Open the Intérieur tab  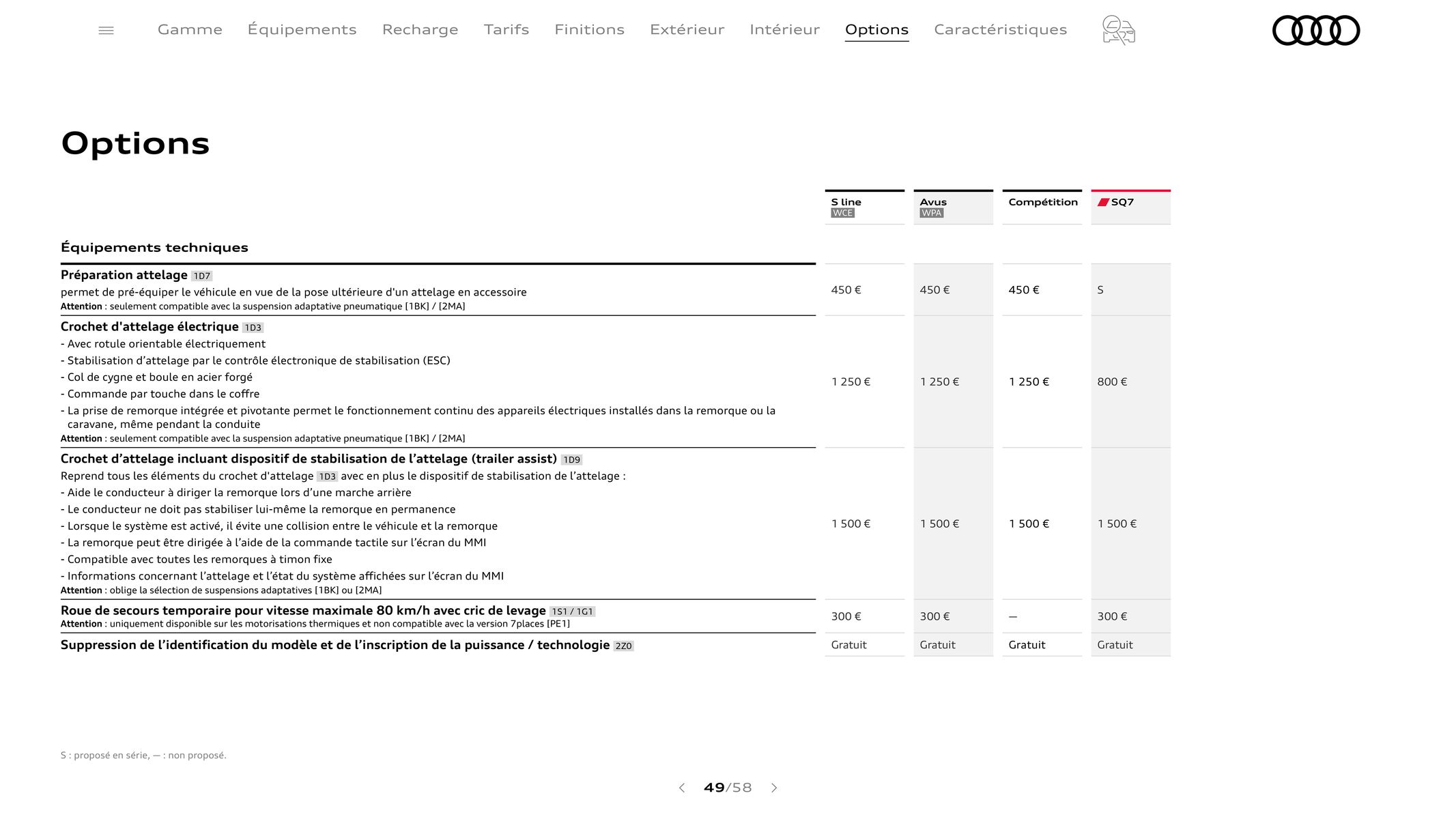pos(784,29)
